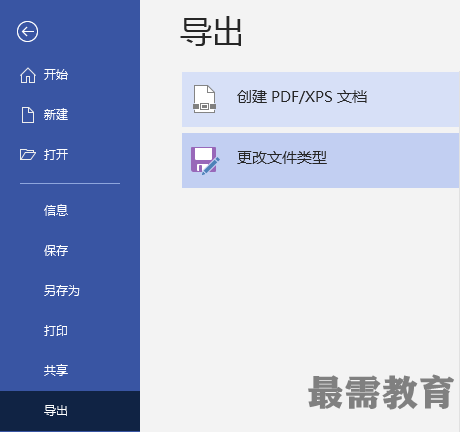460x432 pixels.
Task: Click the purple floppy disk icon
Action: (205, 161)
